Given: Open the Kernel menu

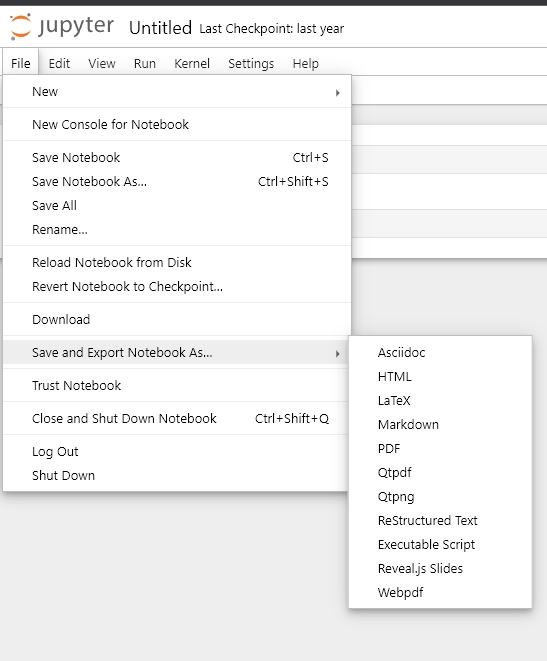Looking at the screenshot, I should coord(192,63).
